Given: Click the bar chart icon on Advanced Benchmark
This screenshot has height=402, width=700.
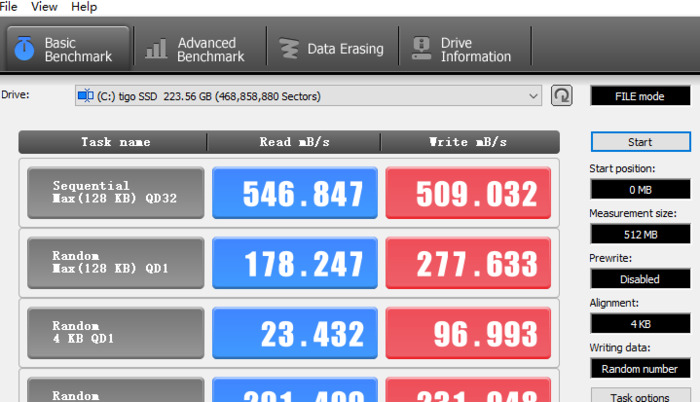Looking at the screenshot, I should coord(156,48).
